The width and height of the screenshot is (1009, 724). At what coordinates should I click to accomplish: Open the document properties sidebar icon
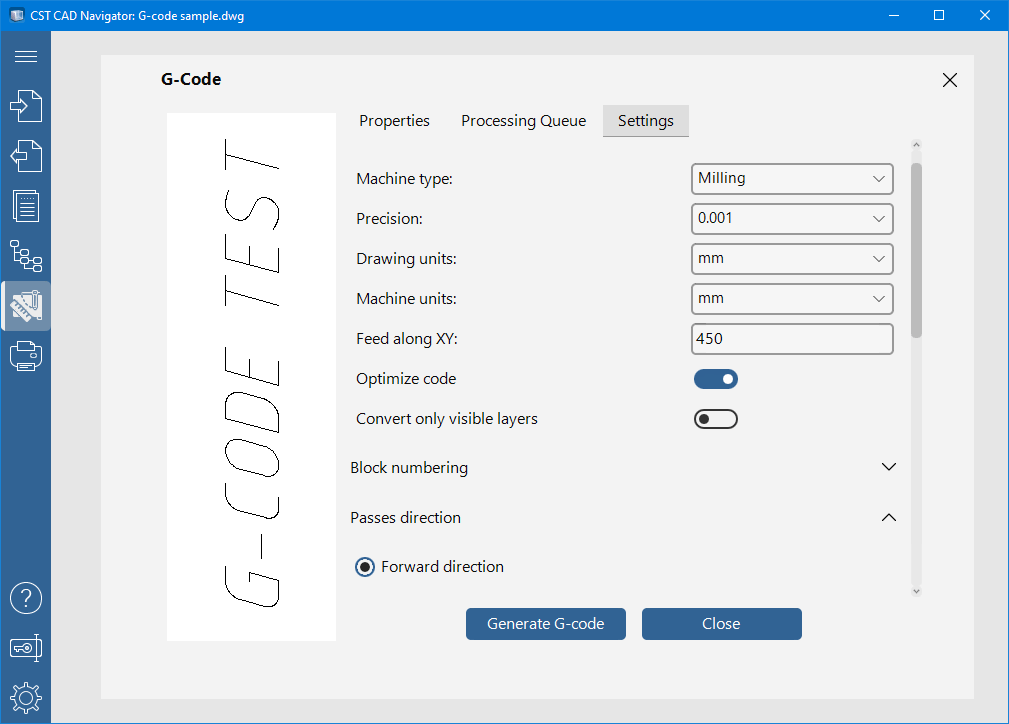tap(26, 206)
